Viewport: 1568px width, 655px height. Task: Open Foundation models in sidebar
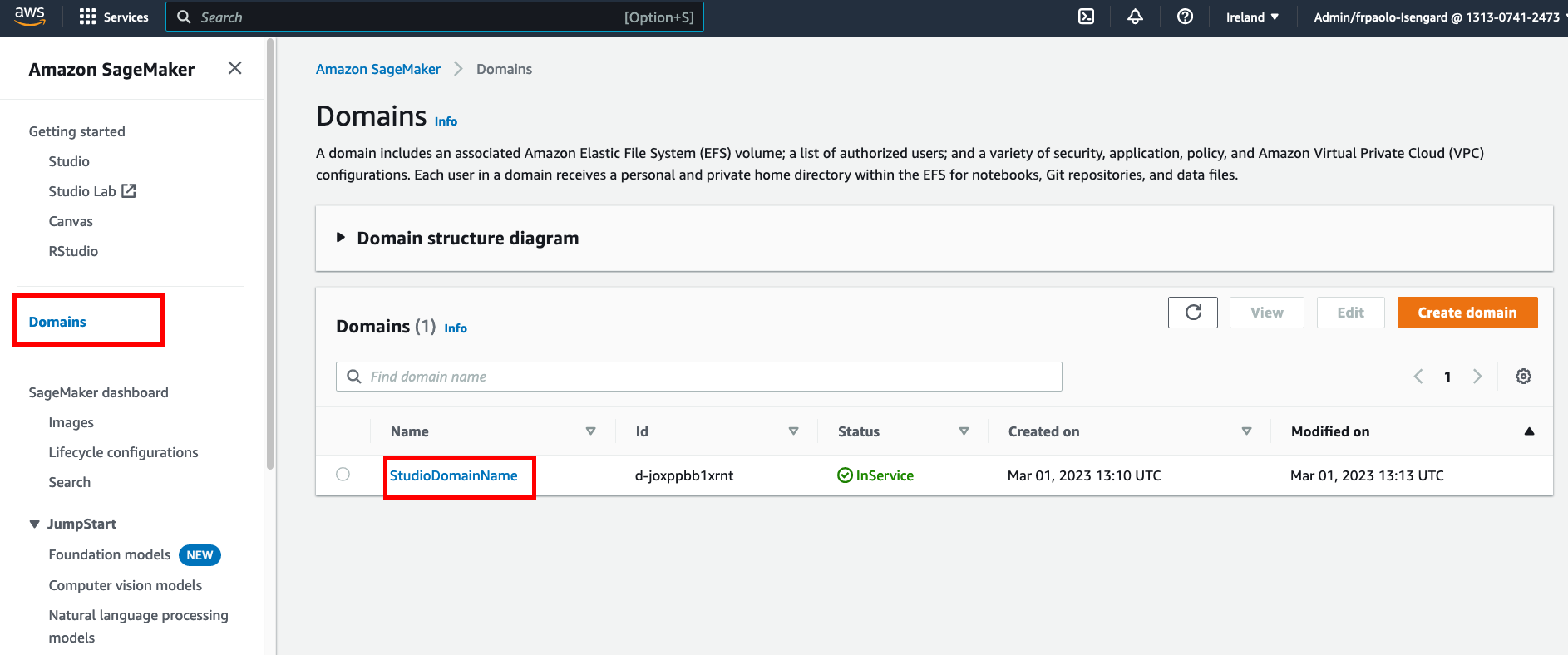click(110, 554)
